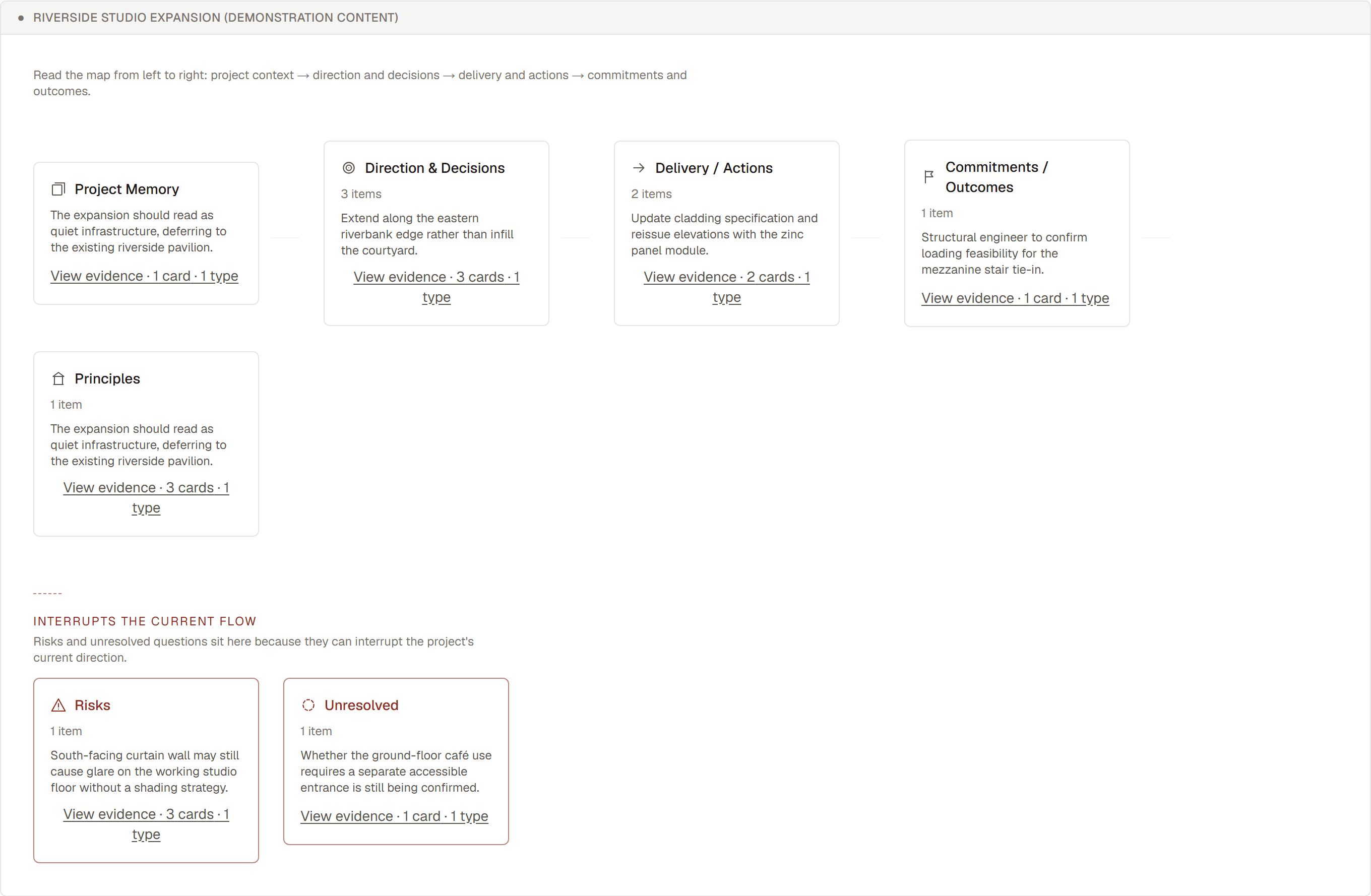Open Direction & Decisions' View evidence link

[436, 287]
